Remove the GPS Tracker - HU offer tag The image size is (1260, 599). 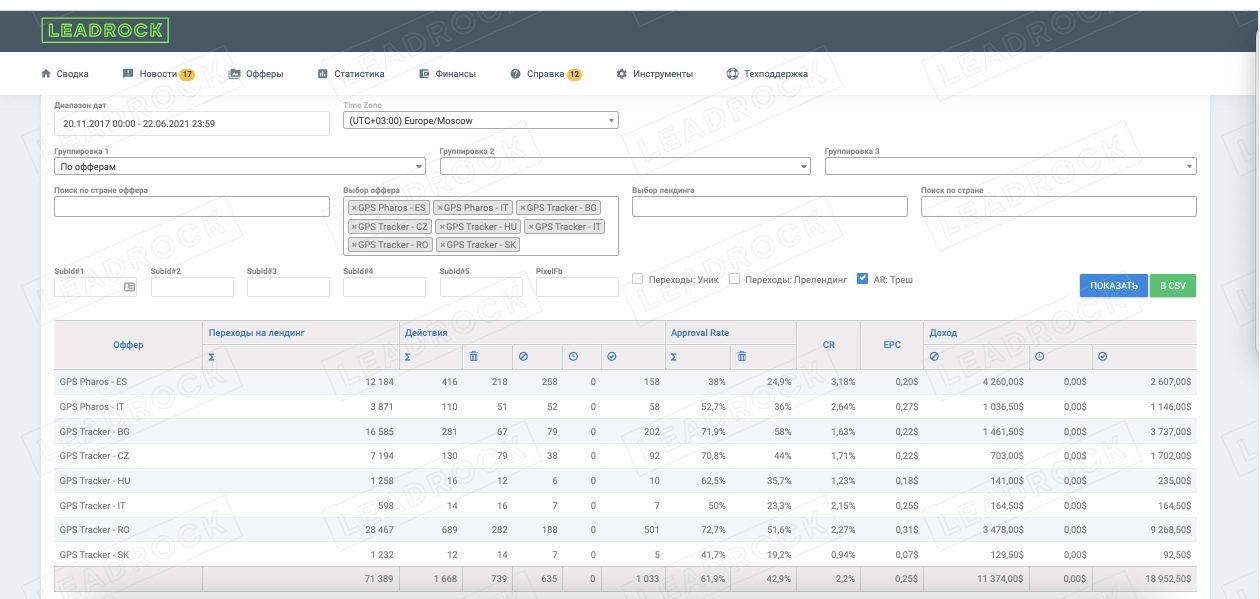[442, 226]
